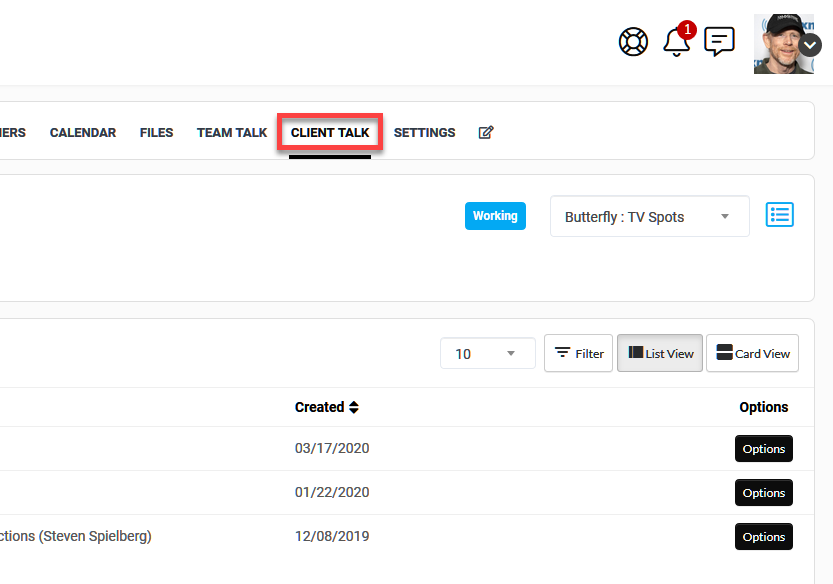The width and height of the screenshot is (833, 584).
Task: Switch to Card View
Action: (752, 353)
